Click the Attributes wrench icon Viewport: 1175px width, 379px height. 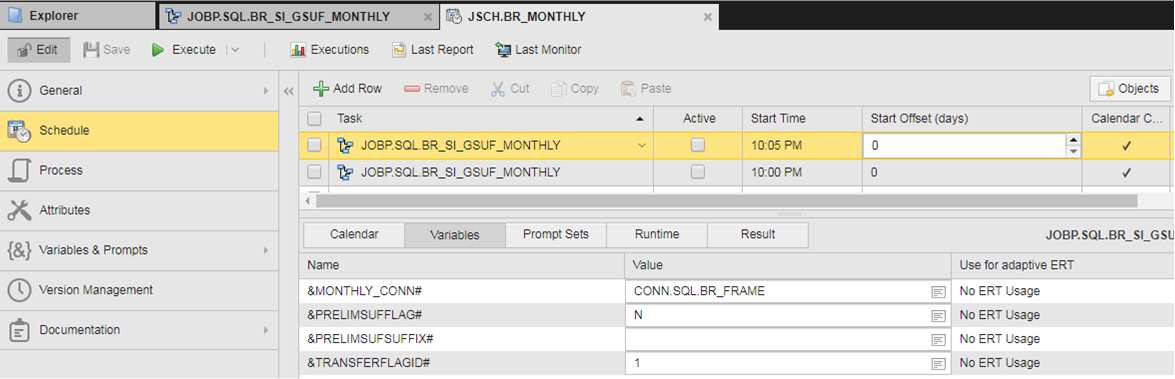click(x=19, y=210)
